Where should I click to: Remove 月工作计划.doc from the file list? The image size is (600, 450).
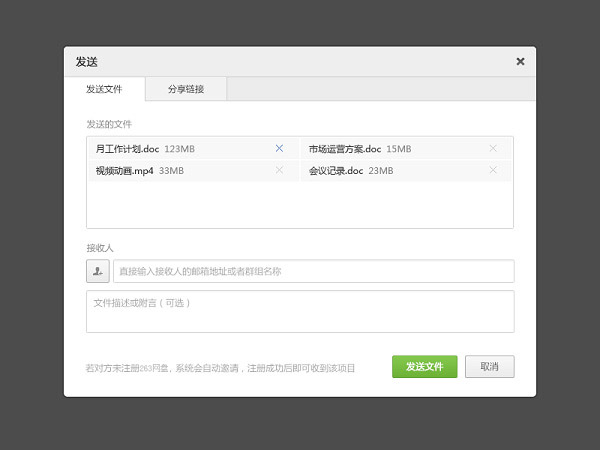[279, 148]
